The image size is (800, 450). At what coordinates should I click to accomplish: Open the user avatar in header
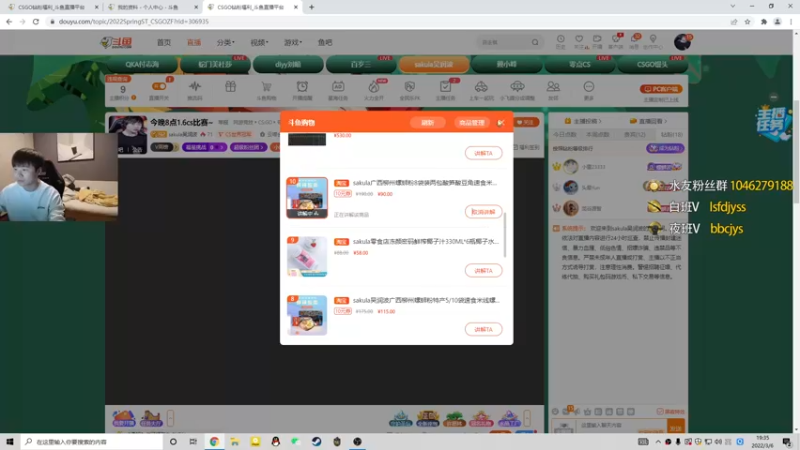click(x=682, y=42)
